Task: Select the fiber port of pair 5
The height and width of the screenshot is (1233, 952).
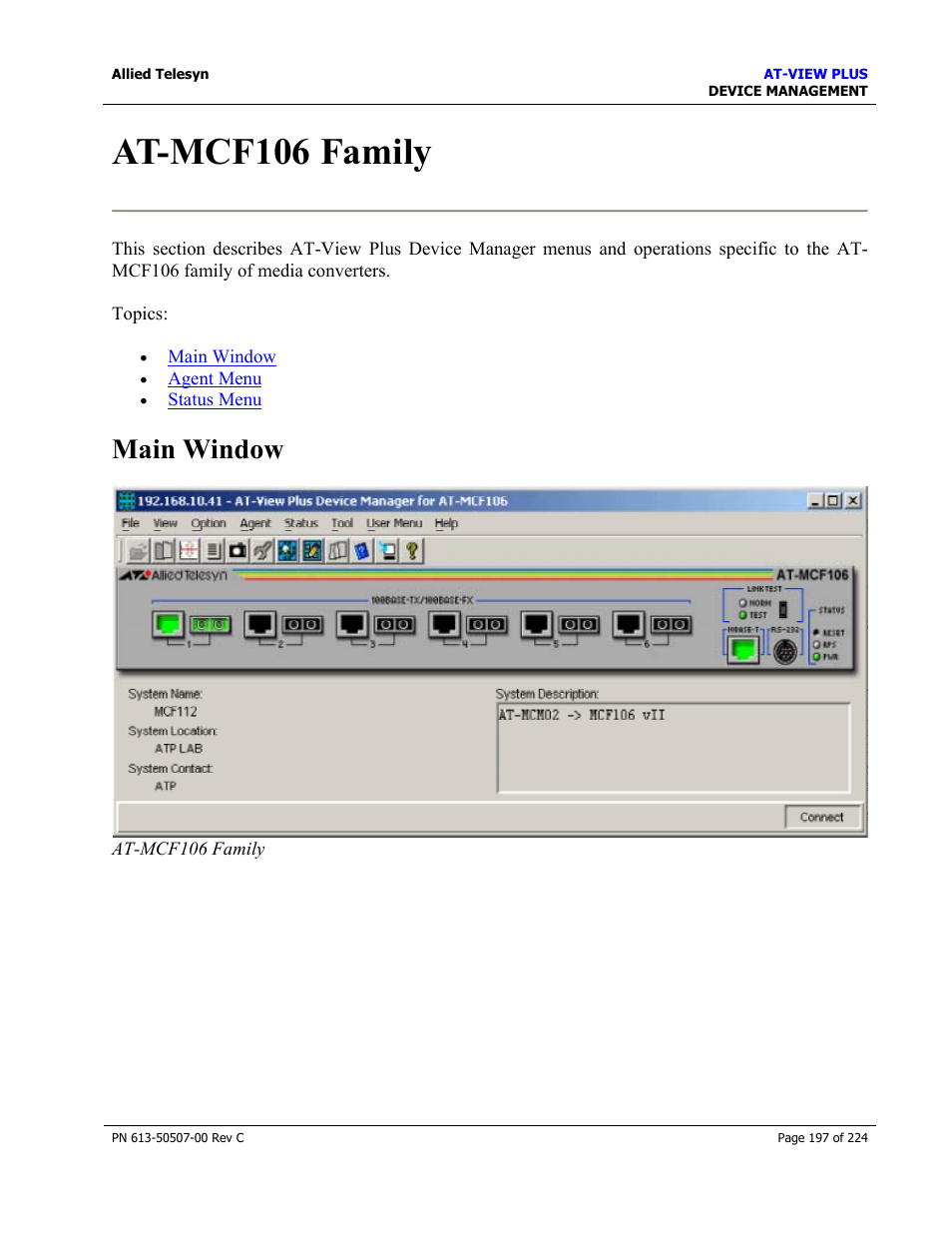Action: (x=579, y=625)
